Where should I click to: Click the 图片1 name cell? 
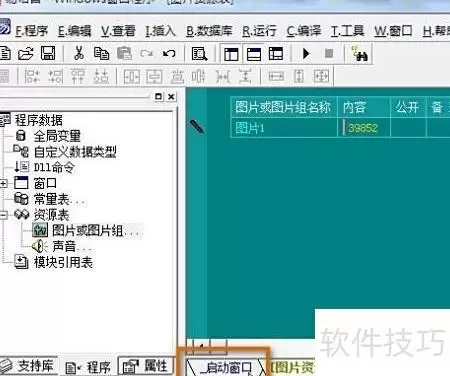click(284, 127)
